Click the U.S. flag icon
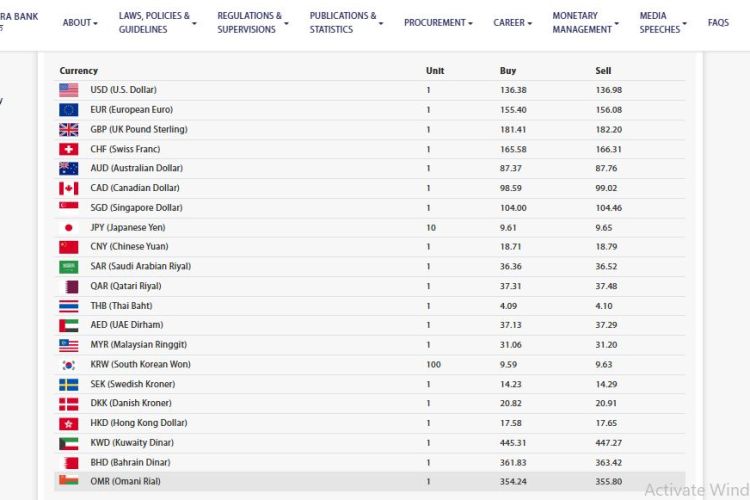 click(68, 90)
